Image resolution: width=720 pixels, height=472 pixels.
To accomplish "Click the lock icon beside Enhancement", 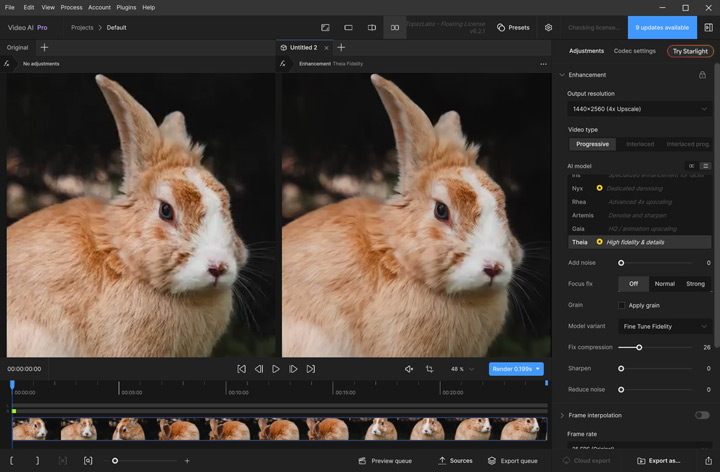I will (702, 74).
